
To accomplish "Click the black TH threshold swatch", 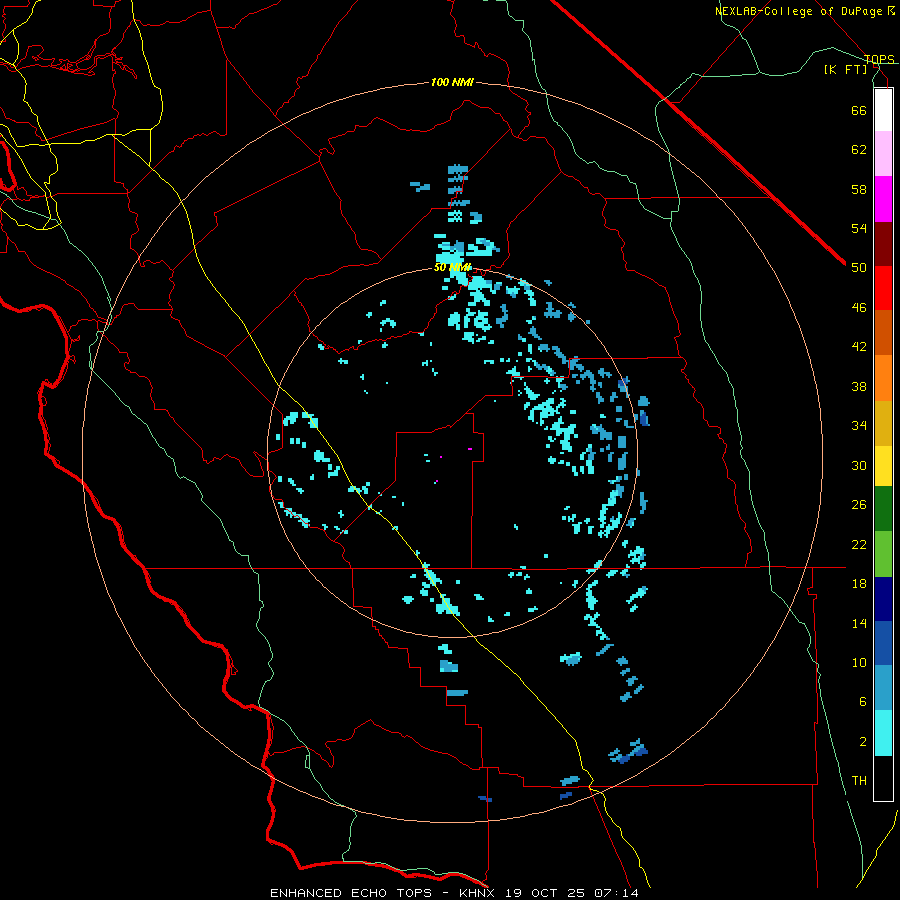I will (x=883, y=778).
